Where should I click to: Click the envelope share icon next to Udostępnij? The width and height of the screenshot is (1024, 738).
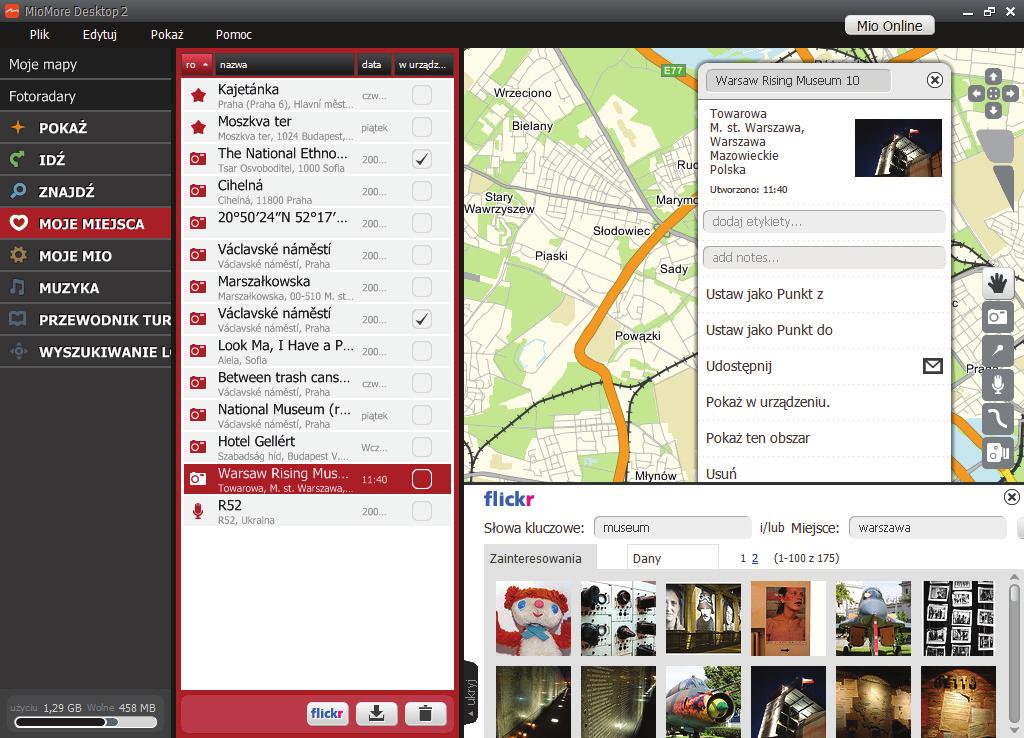pyautogui.click(x=933, y=366)
